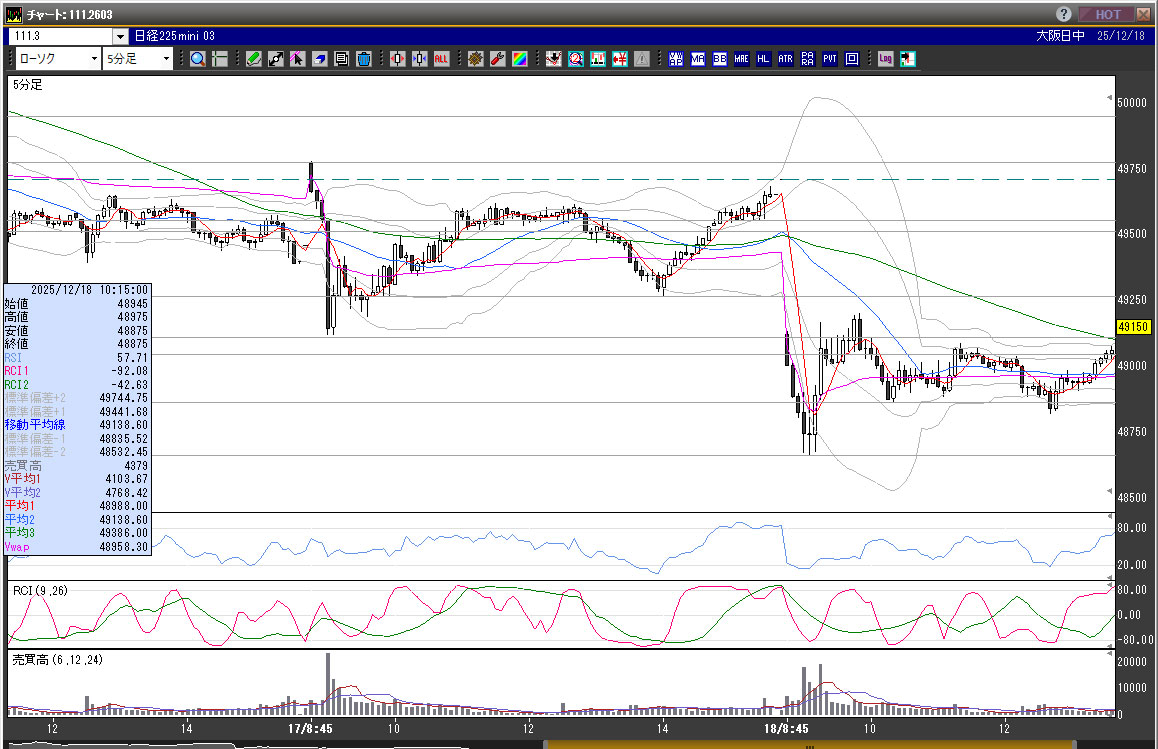Open the 5分足 timeframe dropdown
The width and height of the screenshot is (1158, 749).
pos(139,59)
